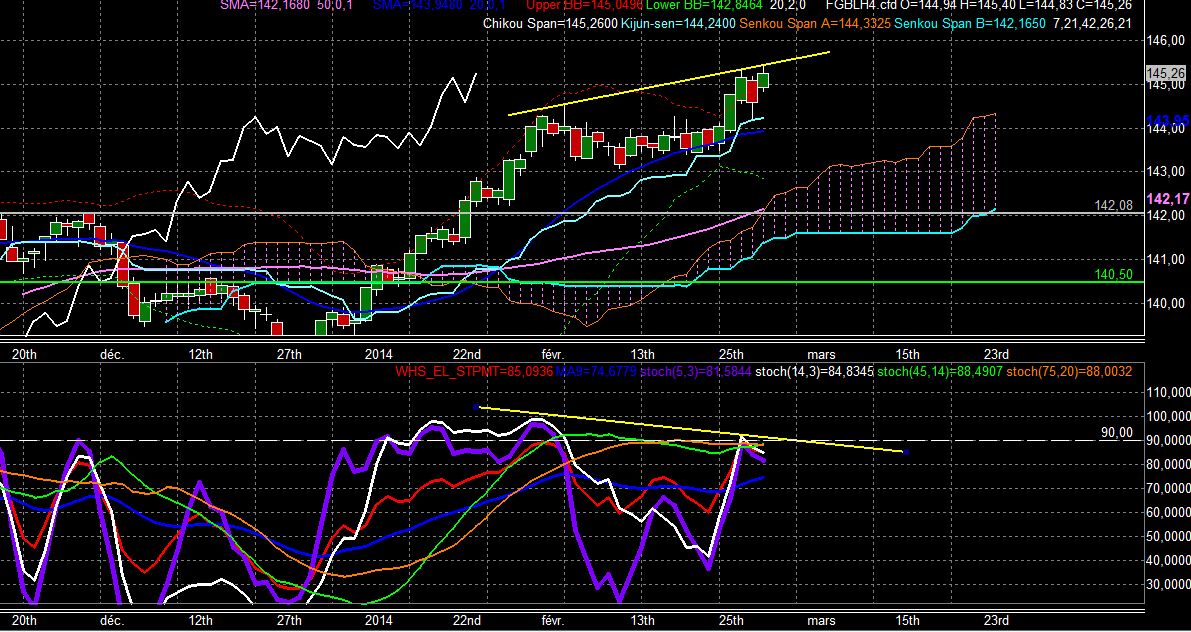The width and height of the screenshot is (1191, 632).
Task: Click '23rd' on the stochastic panel date axis
Action: point(996,621)
